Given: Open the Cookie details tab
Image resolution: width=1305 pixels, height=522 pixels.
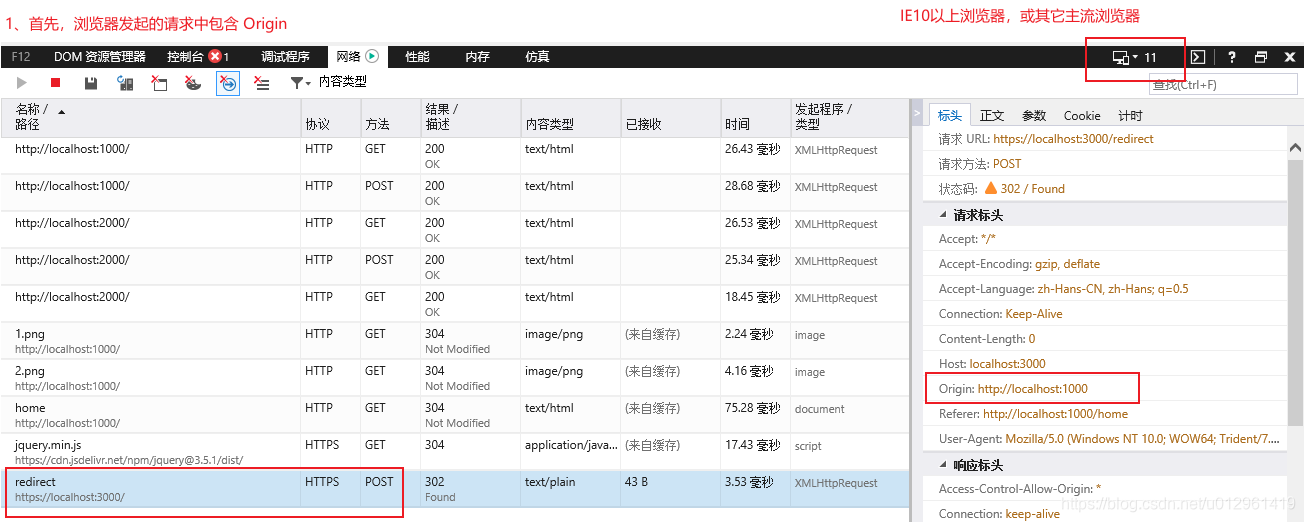Looking at the screenshot, I should click(x=1082, y=115).
